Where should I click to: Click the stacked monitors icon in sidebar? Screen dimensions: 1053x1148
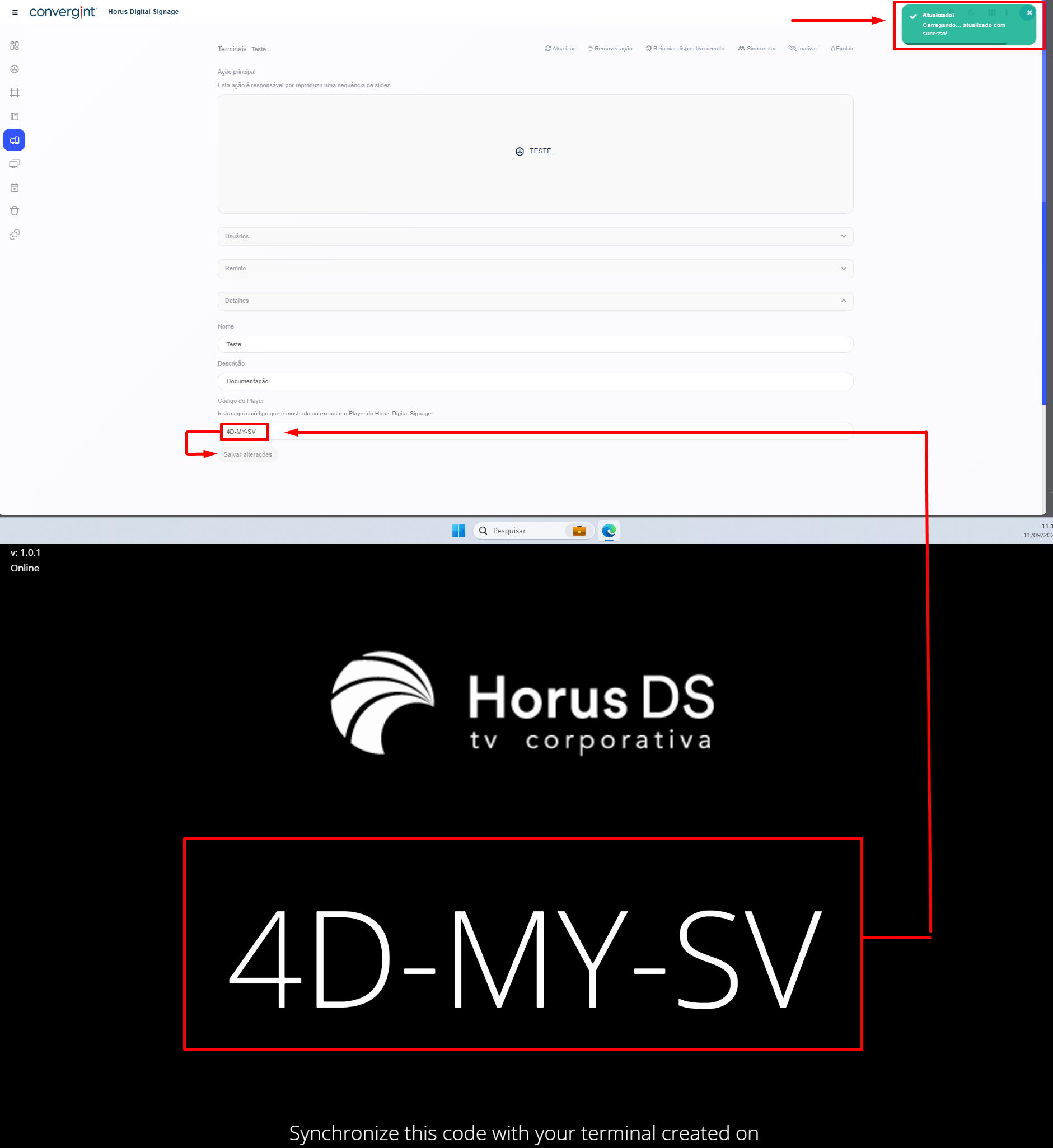tap(15, 164)
